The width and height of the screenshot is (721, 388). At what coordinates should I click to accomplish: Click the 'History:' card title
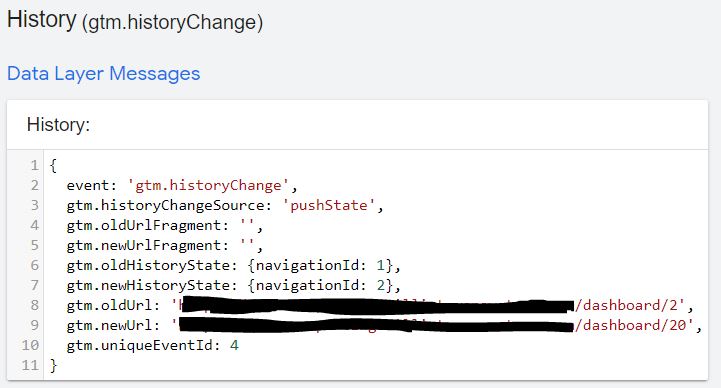click(58, 125)
